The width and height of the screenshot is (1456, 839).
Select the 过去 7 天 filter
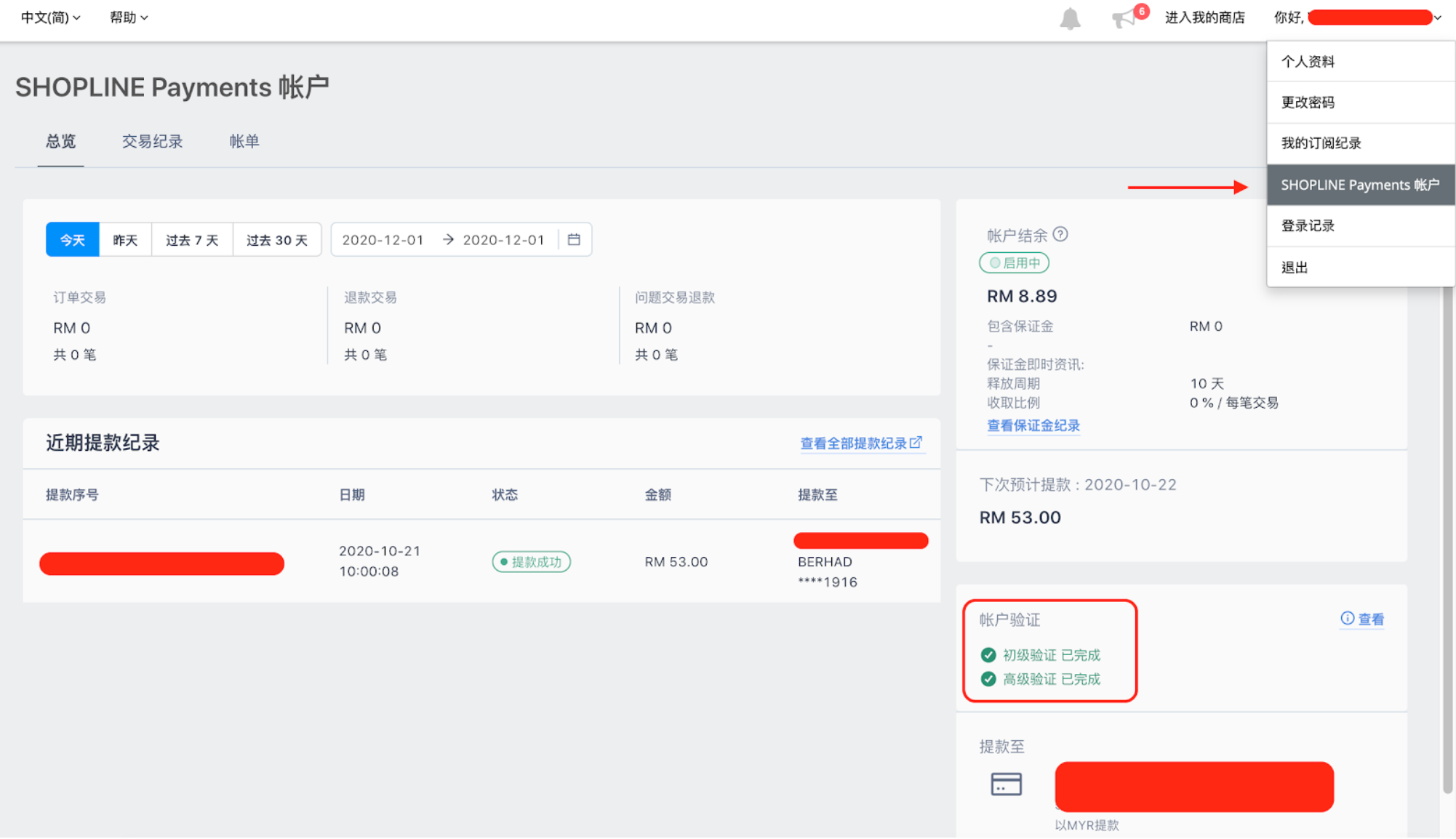pos(192,240)
